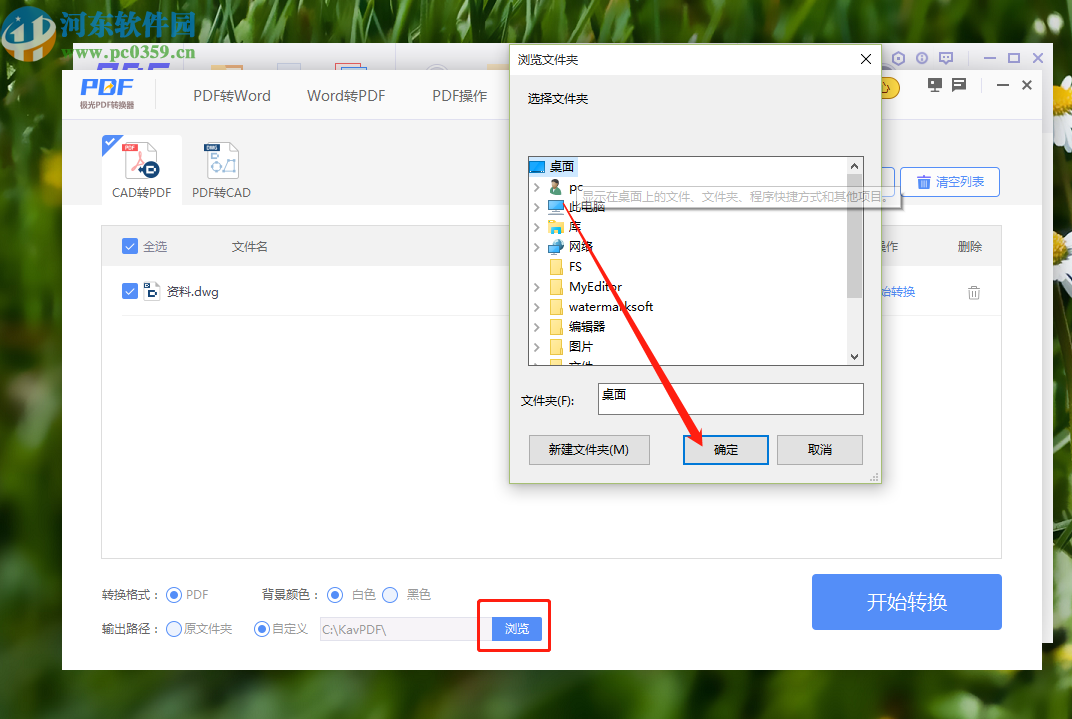The height and width of the screenshot is (719, 1072).
Task: Click the 文件夹(F) name field
Action: click(730, 398)
